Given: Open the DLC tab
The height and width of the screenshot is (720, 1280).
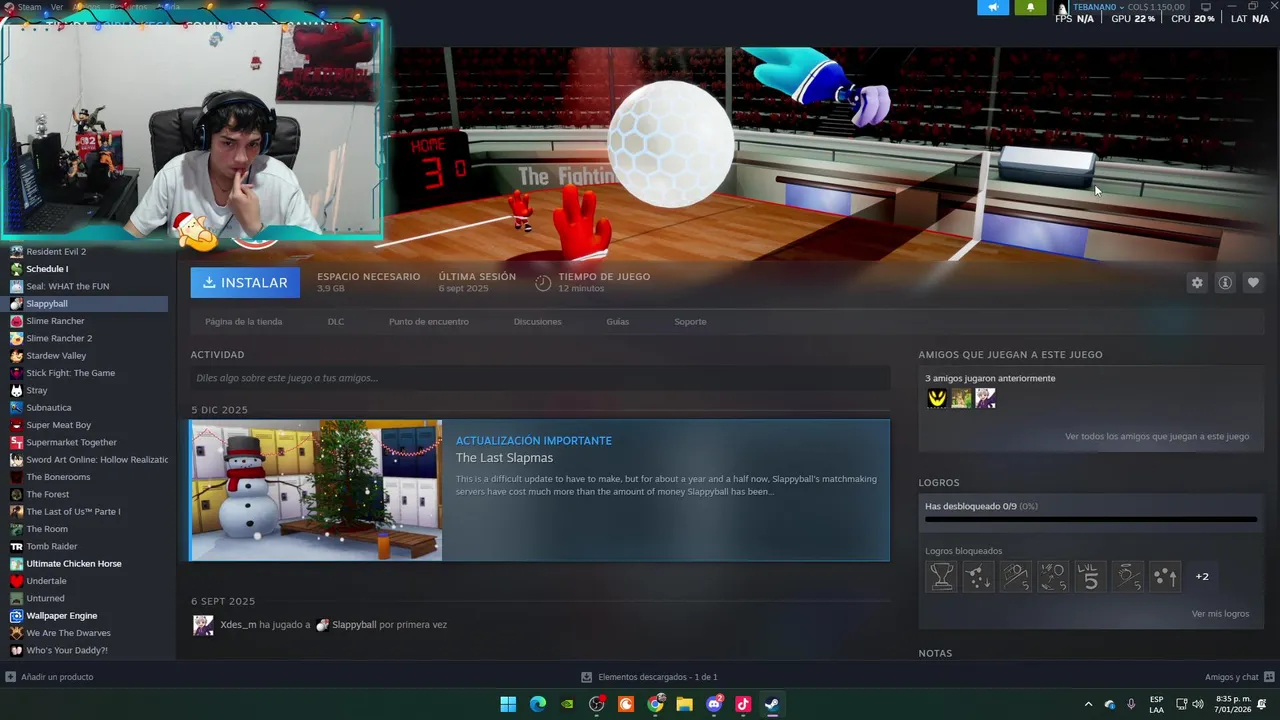Looking at the screenshot, I should [336, 322].
